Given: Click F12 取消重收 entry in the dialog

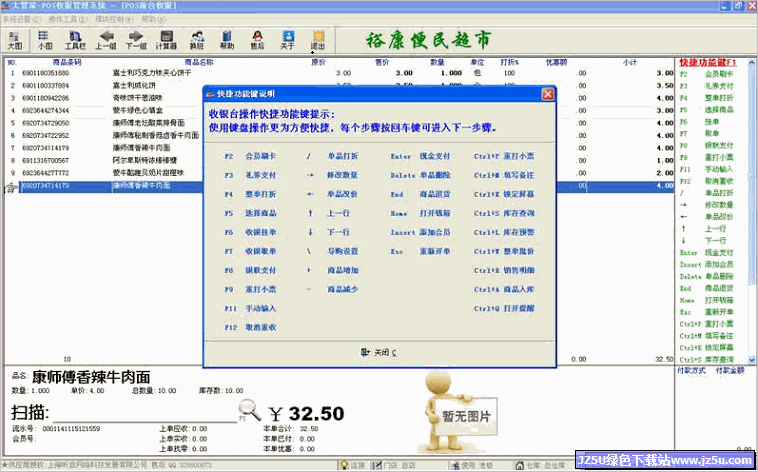Looking at the screenshot, I should [x=250, y=327].
